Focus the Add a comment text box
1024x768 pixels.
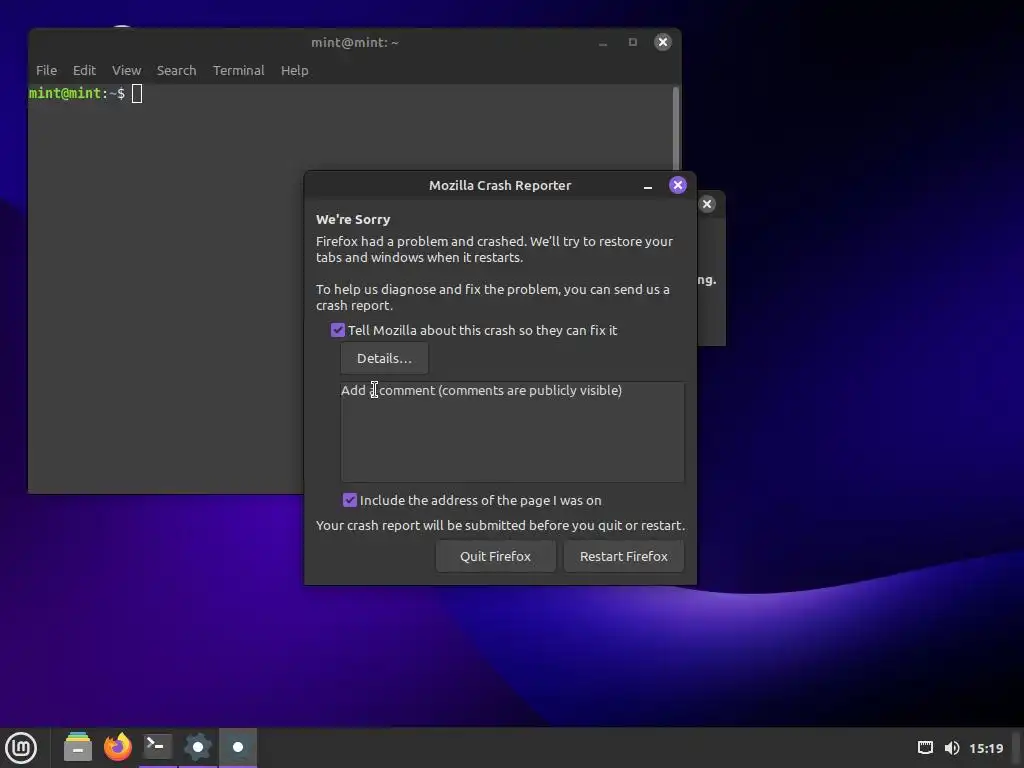pyautogui.click(x=512, y=432)
